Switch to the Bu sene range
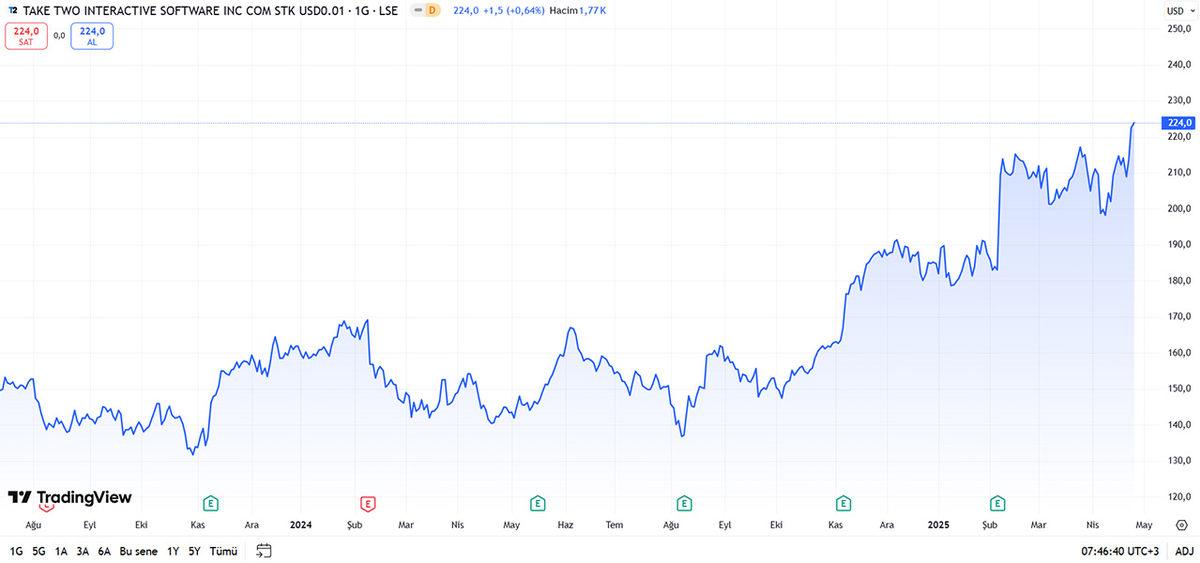 coord(138,551)
